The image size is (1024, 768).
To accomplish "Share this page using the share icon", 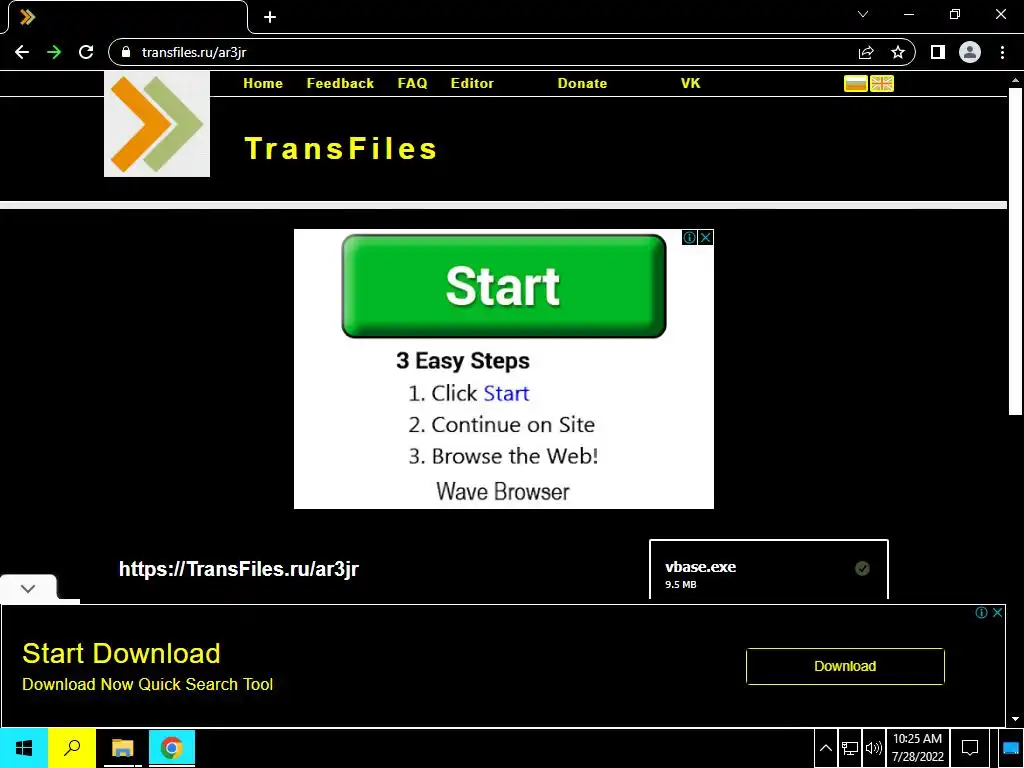I will [866, 52].
